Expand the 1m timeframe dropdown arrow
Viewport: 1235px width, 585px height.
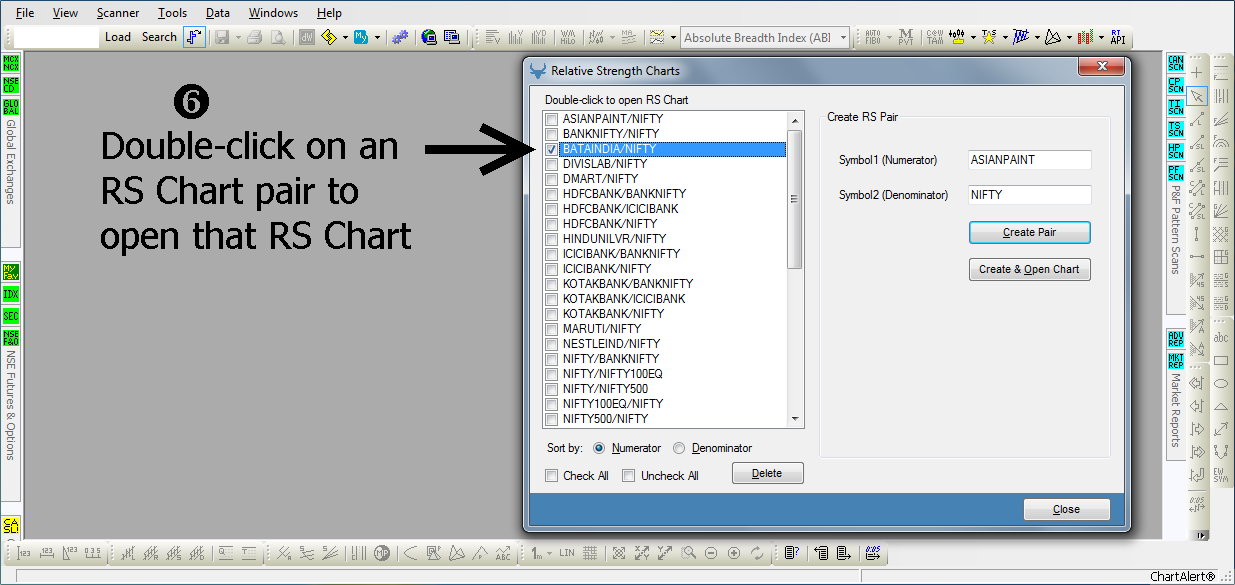click(550, 553)
